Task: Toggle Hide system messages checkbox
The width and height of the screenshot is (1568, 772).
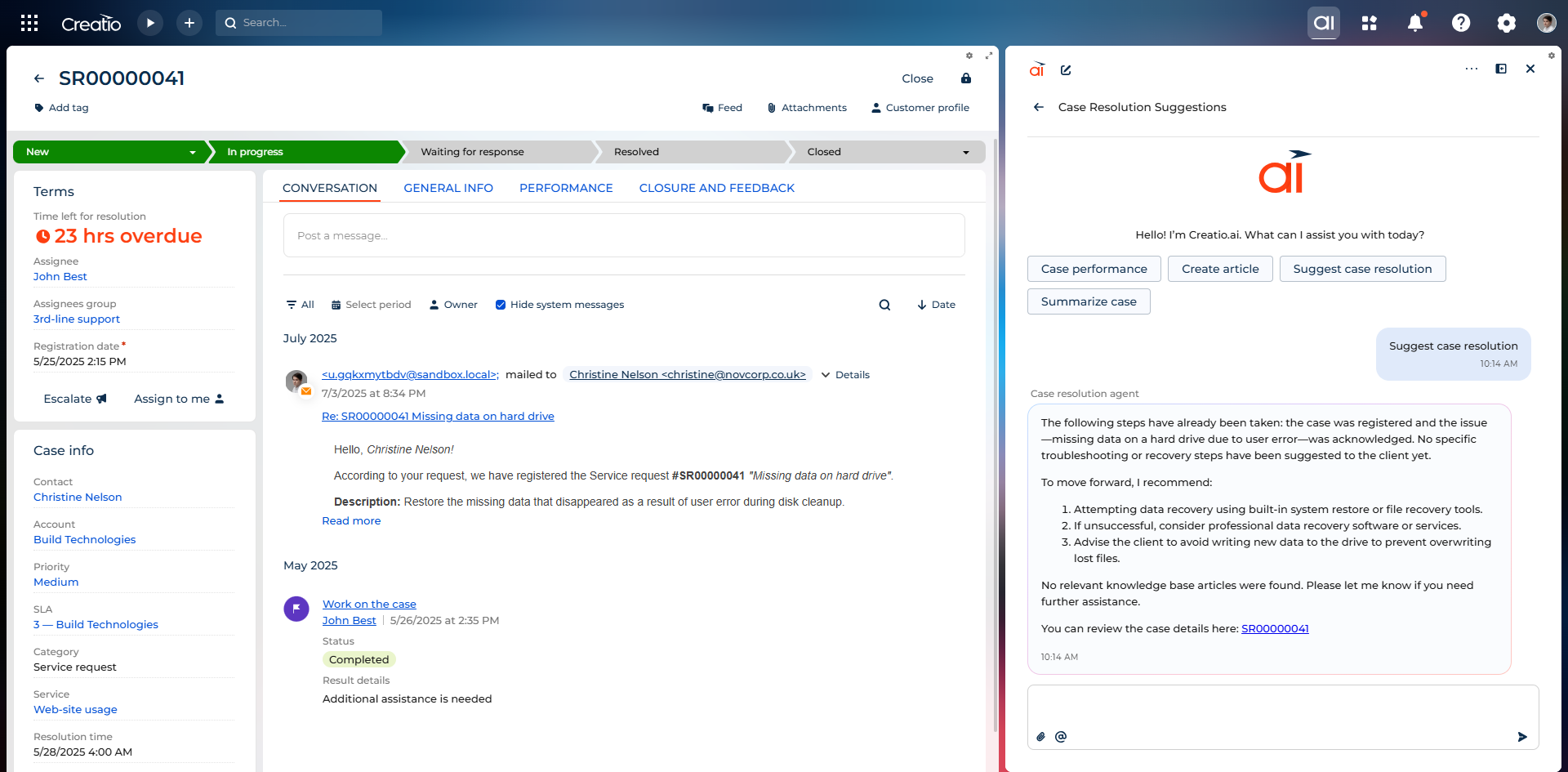Action: 501,305
